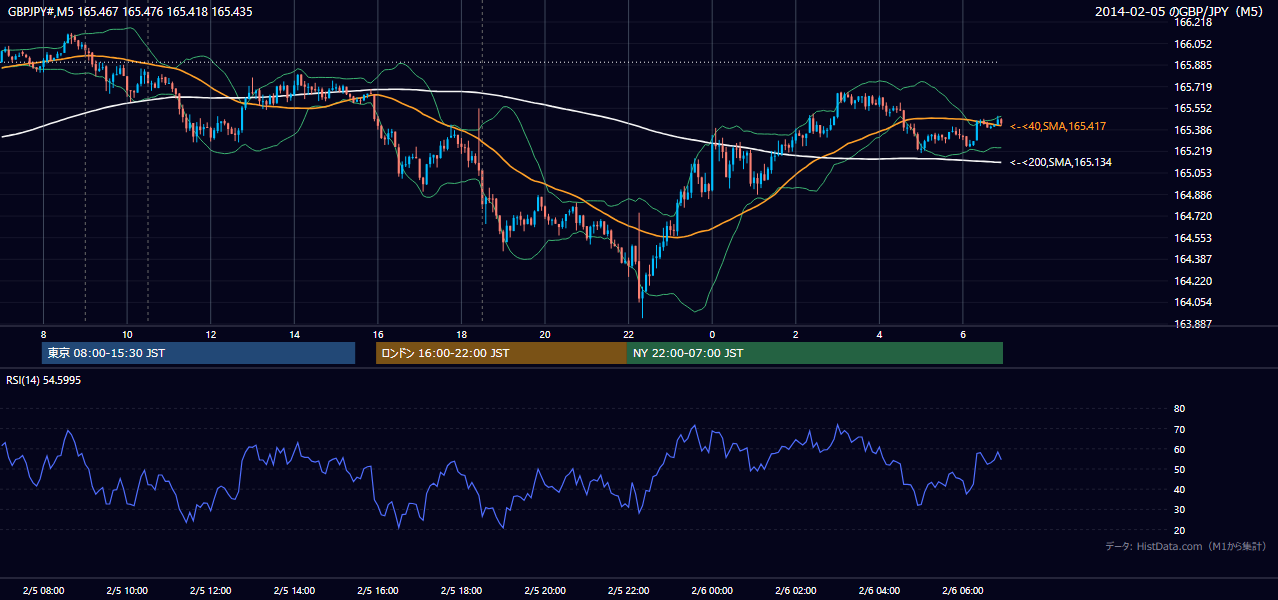Screen dimensions: 1278x600
Task: Click the 2/6 00:00 time label
Action: [712, 591]
